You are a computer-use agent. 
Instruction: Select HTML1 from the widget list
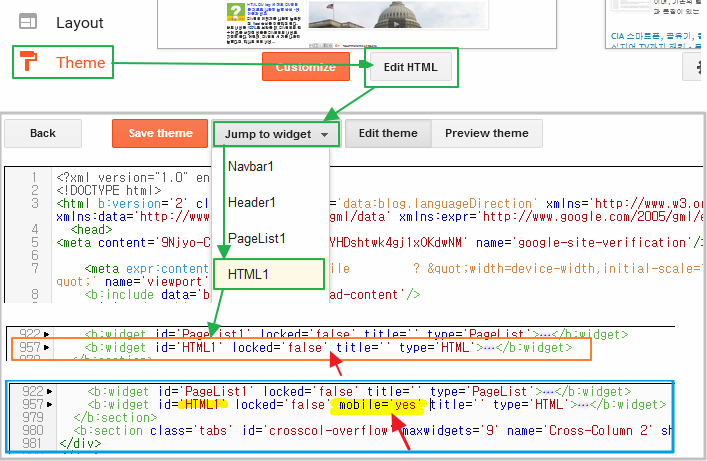tap(268, 274)
